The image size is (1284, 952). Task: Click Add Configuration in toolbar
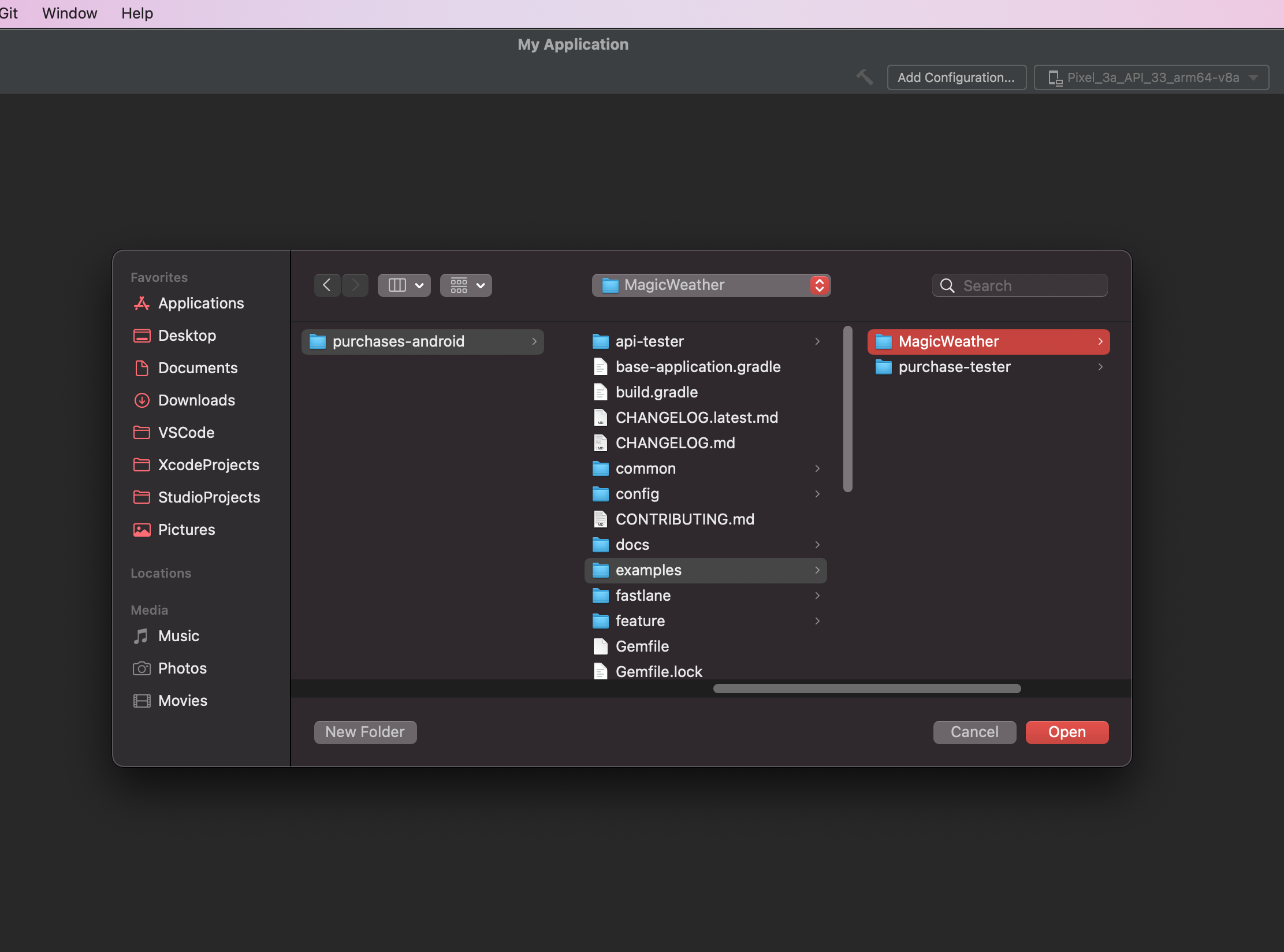click(957, 77)
